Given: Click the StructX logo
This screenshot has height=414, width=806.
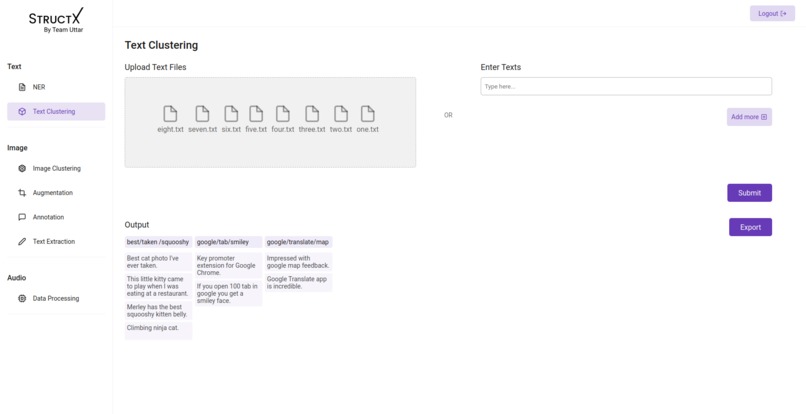Looking at the screenshot, I should [56, 20].
